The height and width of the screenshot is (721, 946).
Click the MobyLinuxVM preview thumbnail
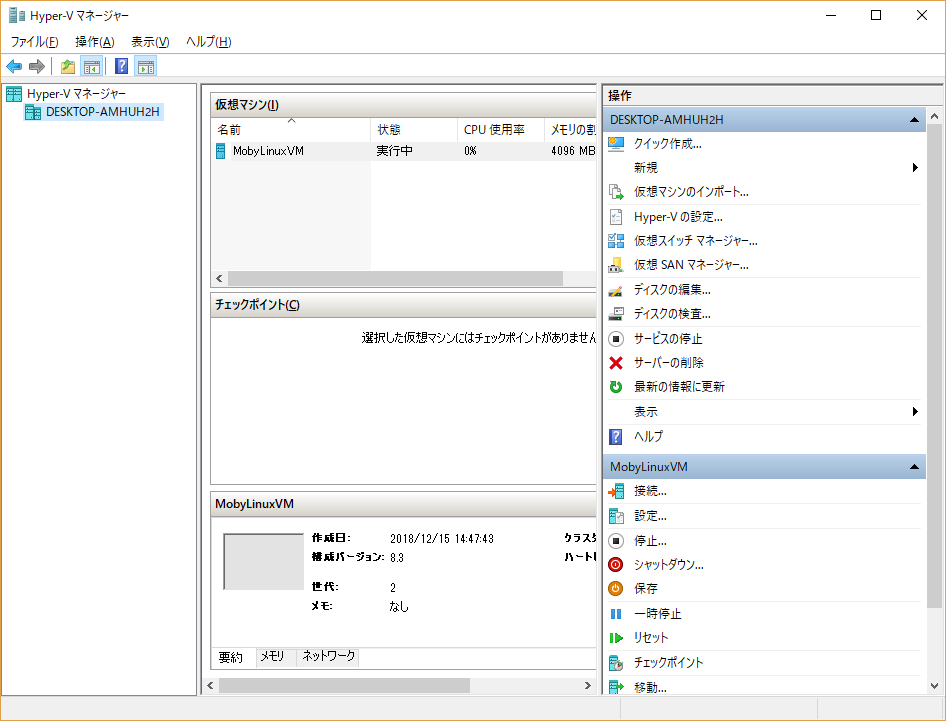click(264, 562)
